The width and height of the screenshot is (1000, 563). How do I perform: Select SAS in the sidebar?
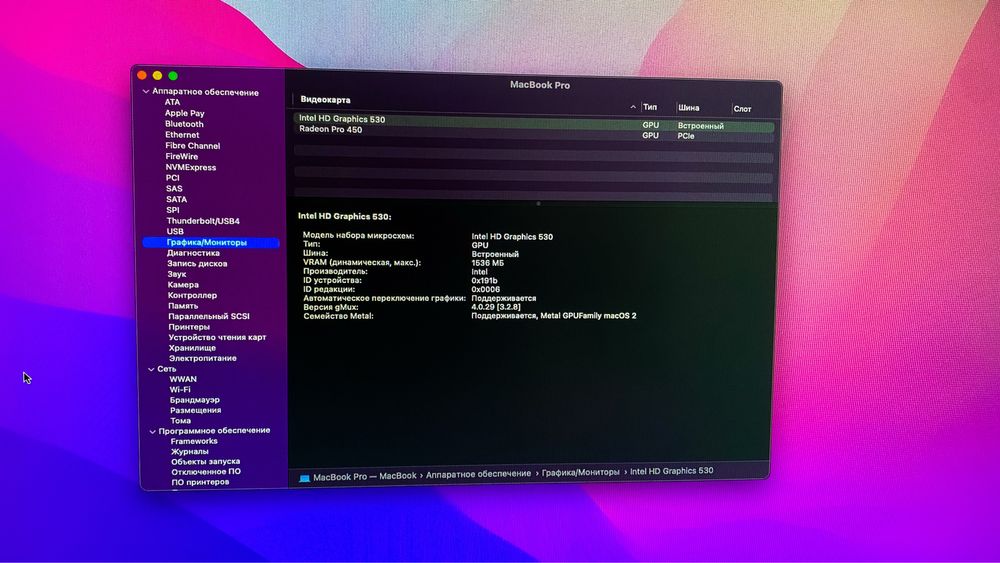click(x=174, y=189)
